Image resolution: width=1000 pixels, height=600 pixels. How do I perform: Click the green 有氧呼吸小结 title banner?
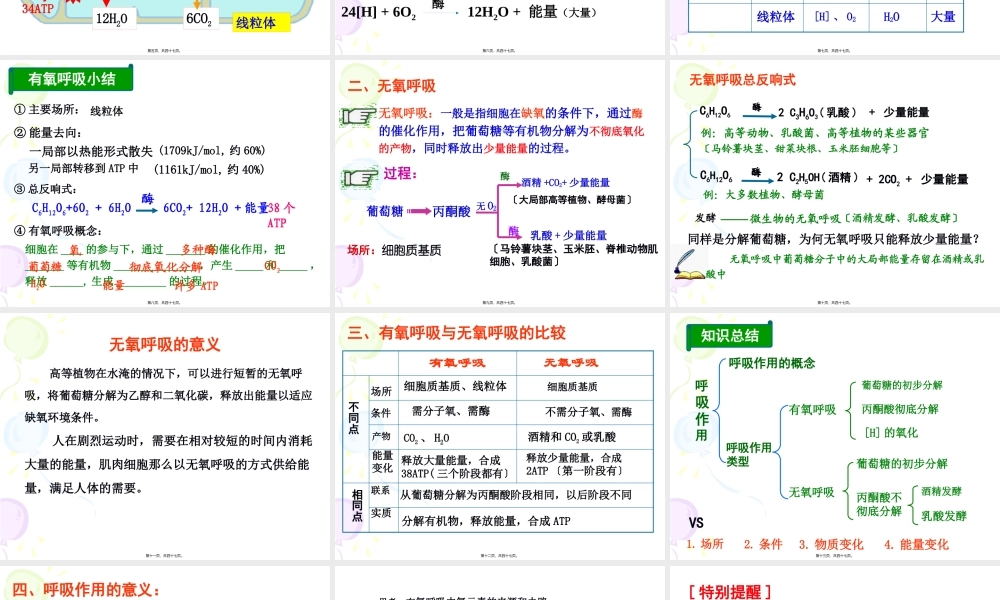click(x=71, y=79)
